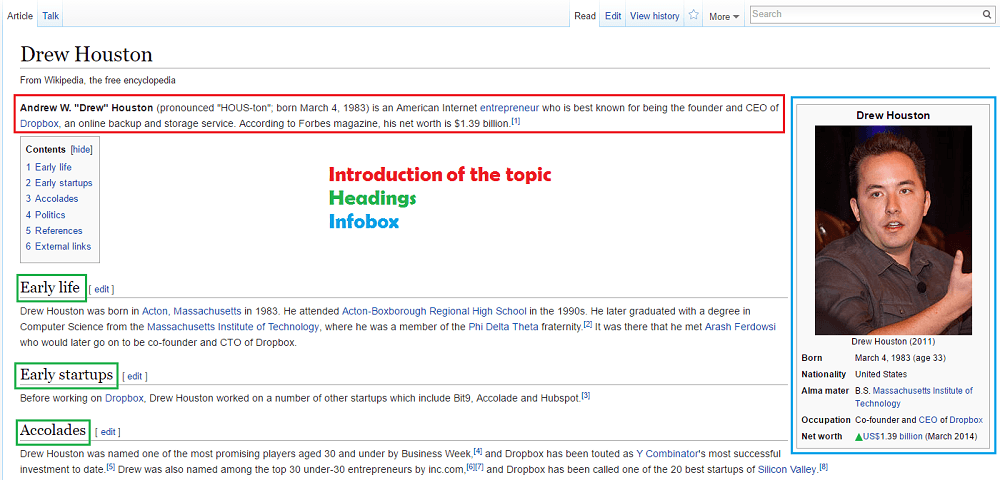
Task: Open the Massachusetts link after Acton
Action: [x=207, y=311]
